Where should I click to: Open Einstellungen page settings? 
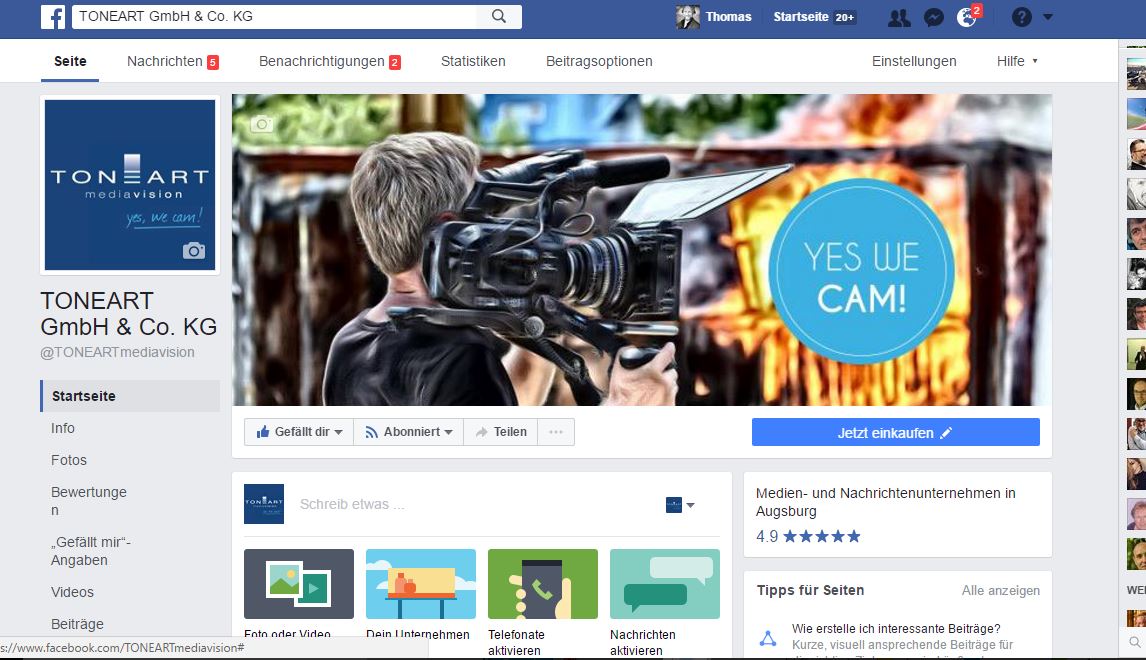tap(914, 61)
